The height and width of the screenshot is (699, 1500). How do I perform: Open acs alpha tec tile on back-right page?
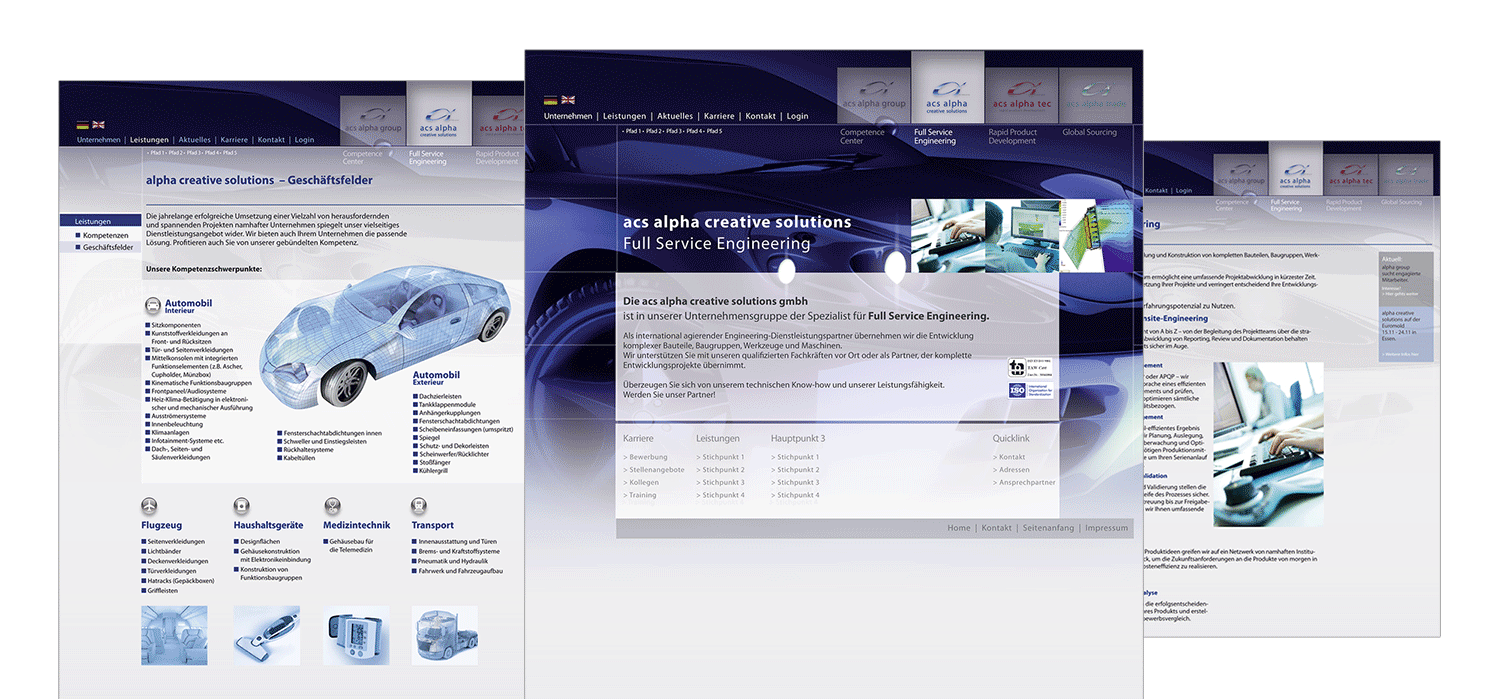(1351, 176)
